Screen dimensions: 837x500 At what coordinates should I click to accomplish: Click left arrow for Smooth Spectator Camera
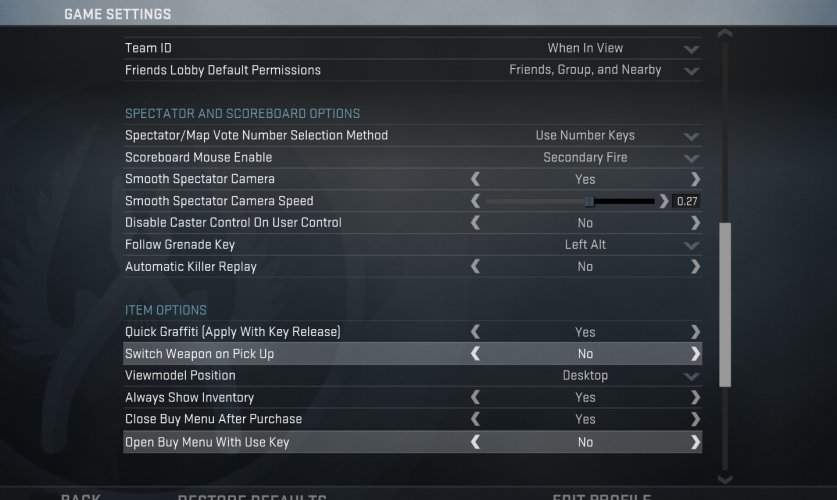[x=475, y=179]
